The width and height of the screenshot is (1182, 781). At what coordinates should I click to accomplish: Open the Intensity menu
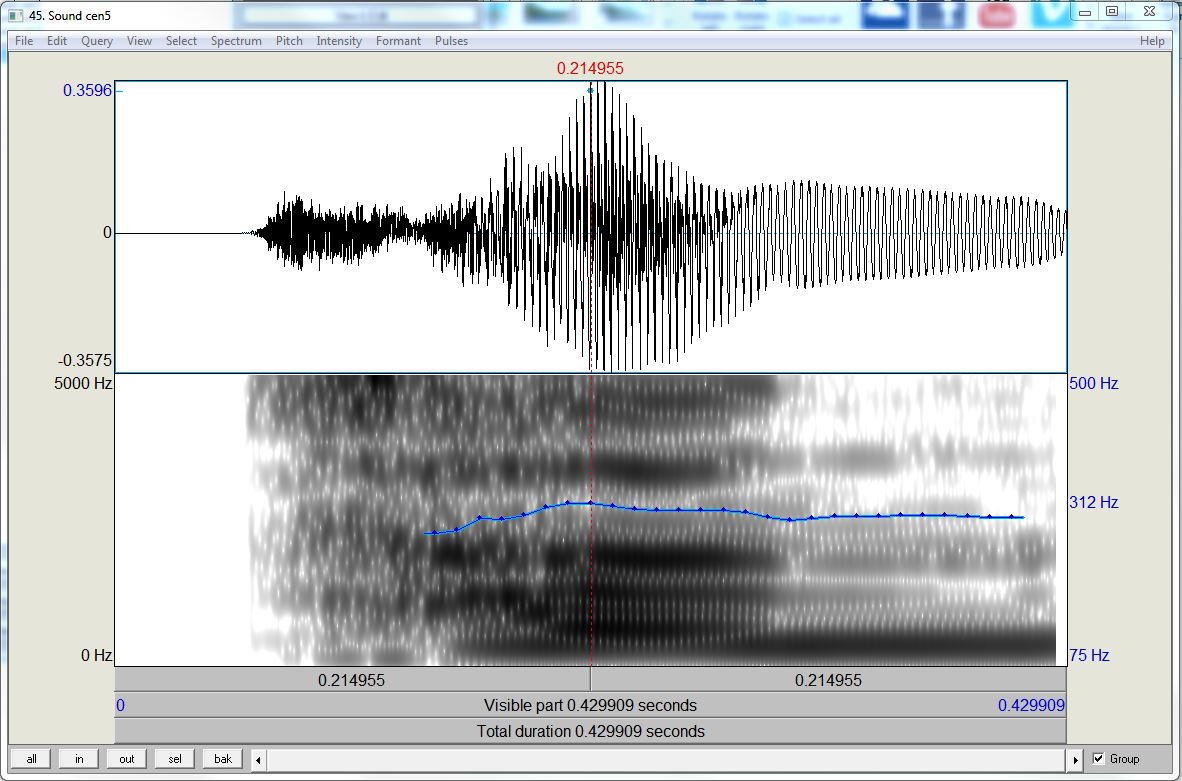(339, 41)
